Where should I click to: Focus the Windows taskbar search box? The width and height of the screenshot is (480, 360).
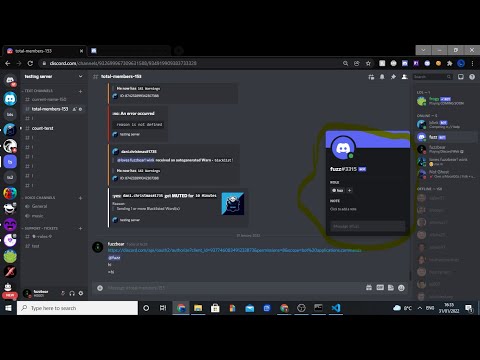[x=77, y=308]
